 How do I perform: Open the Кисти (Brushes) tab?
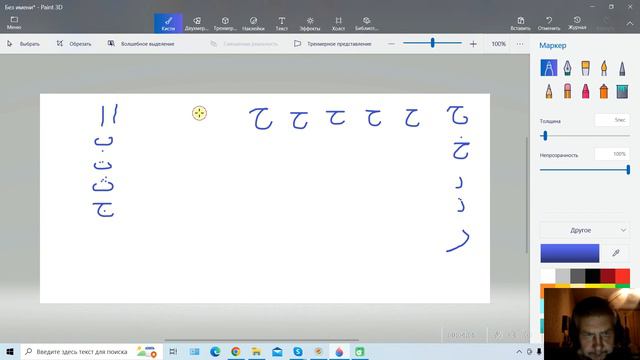[x=168, y=23]
